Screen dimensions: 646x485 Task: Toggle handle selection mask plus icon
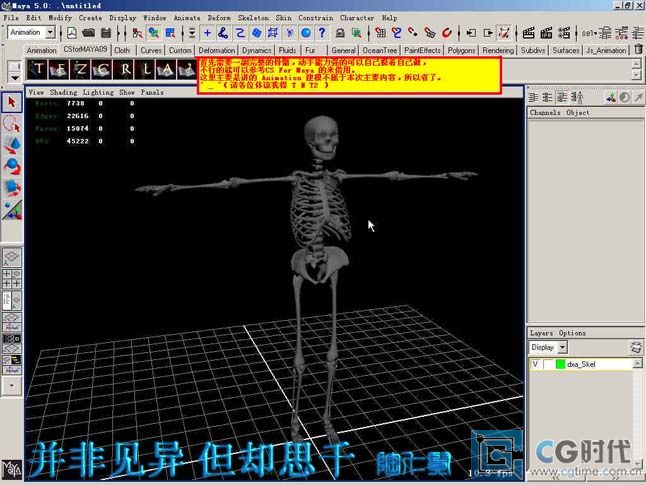[x=207, y=33]
